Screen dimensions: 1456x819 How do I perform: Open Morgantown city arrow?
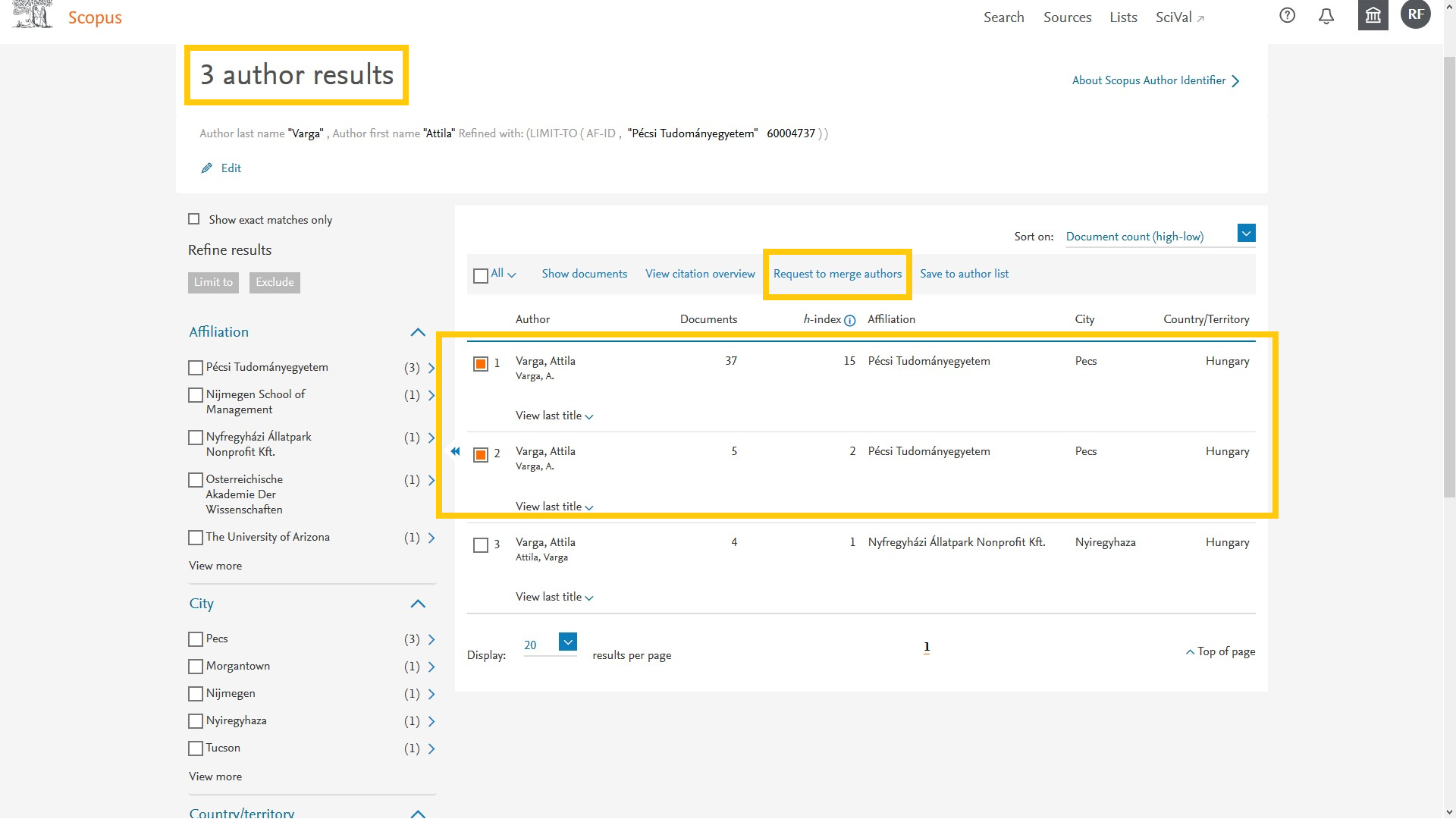[x=431, y=667]
